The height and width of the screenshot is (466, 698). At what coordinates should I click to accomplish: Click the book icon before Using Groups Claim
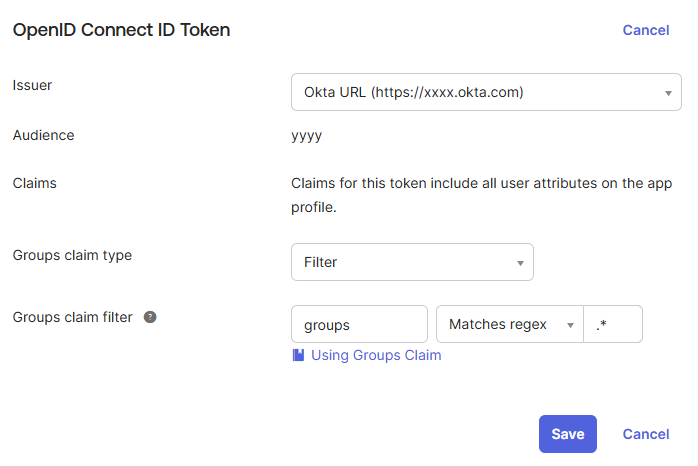(298, 355)
